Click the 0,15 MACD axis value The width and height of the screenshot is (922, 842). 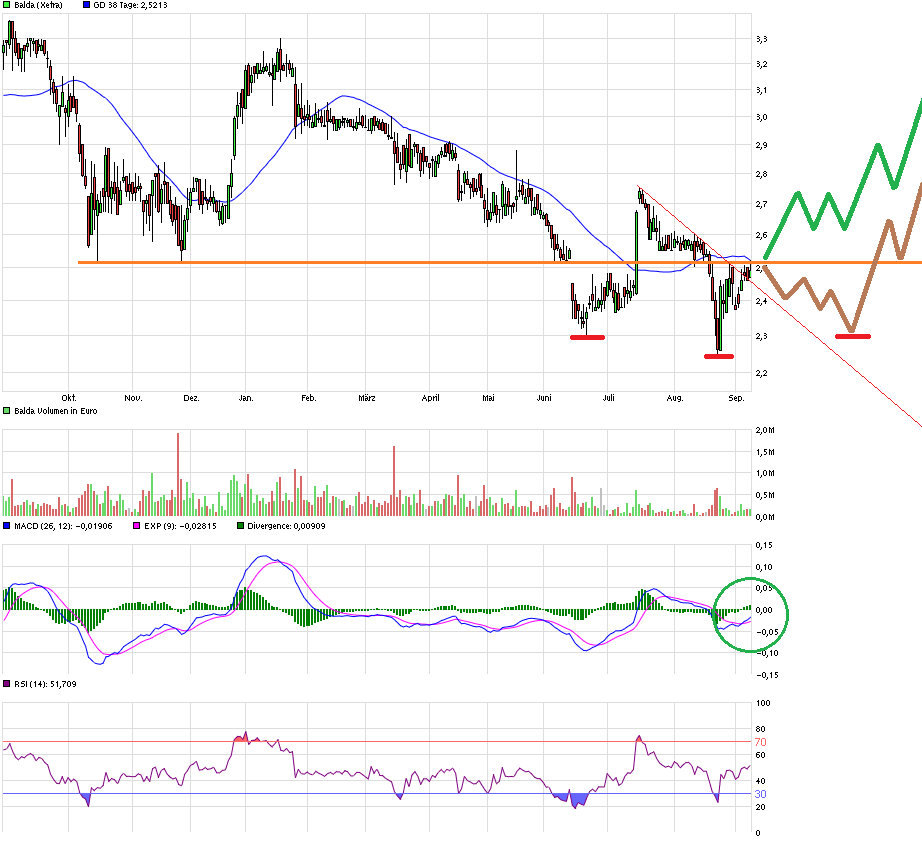coord(764,545)
